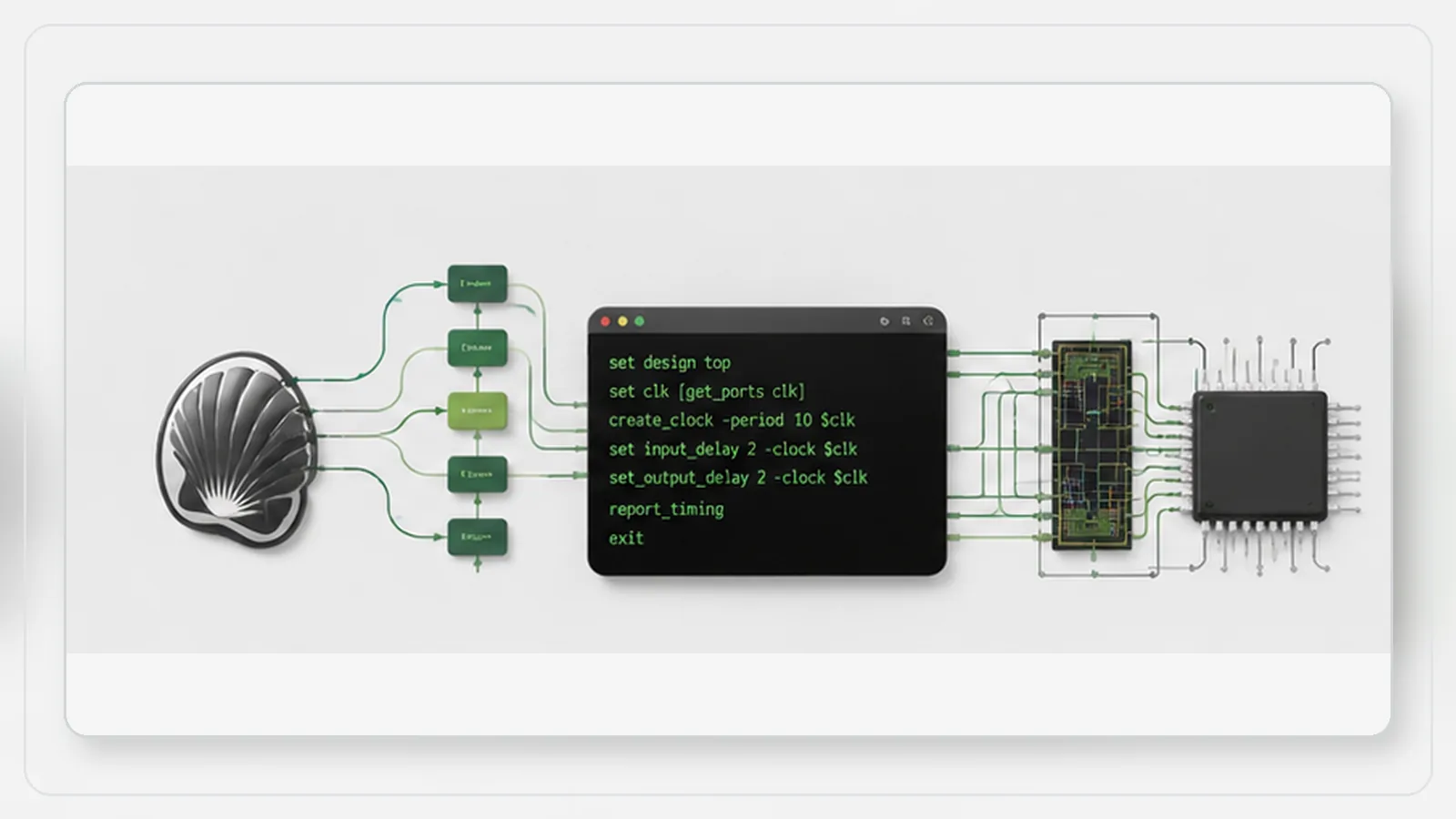Viewport: 1456px width, 819px height.
Task: Click the black microchip package graphic
Action: pos(1260,457)
